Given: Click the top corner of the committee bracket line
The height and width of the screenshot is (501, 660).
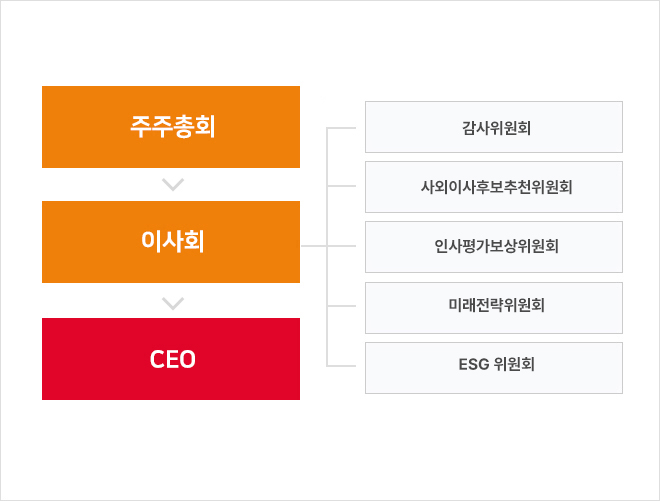Looking at the screenshot, I should pyautogui.click(x=328, y=128).
